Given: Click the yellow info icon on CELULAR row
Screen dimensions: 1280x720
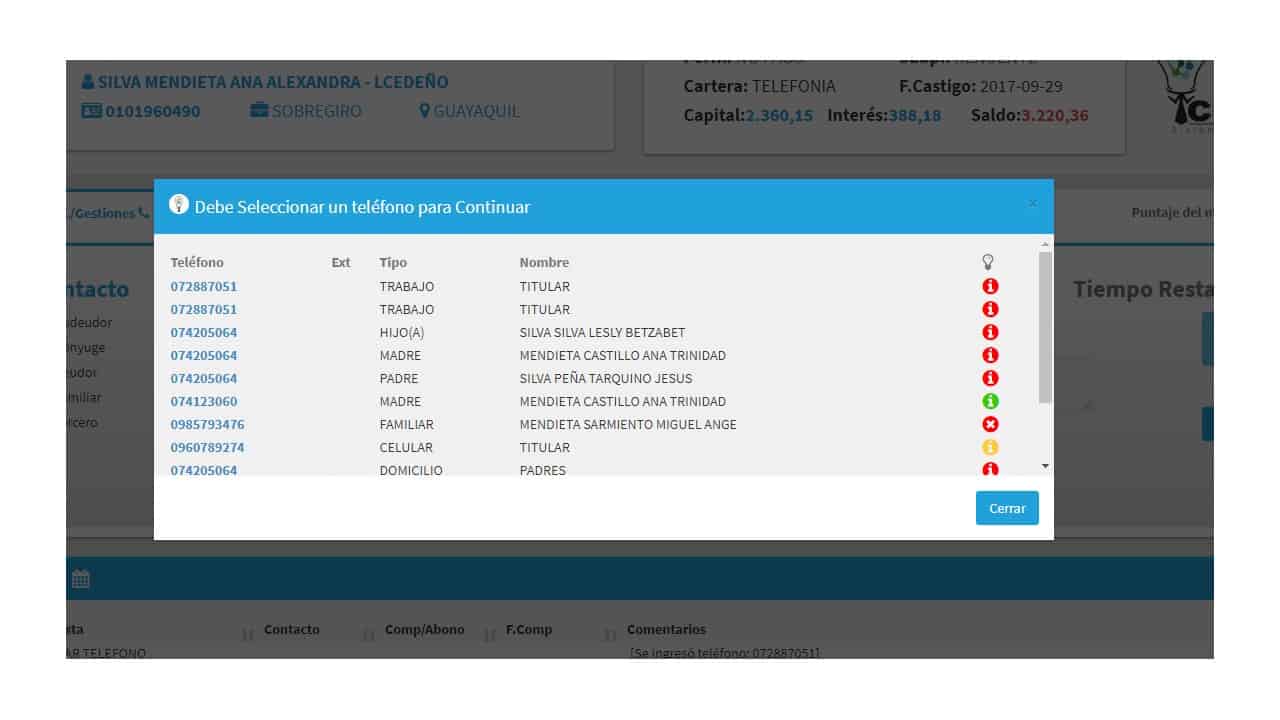Looking at the screenshot, I should (990, 447).
